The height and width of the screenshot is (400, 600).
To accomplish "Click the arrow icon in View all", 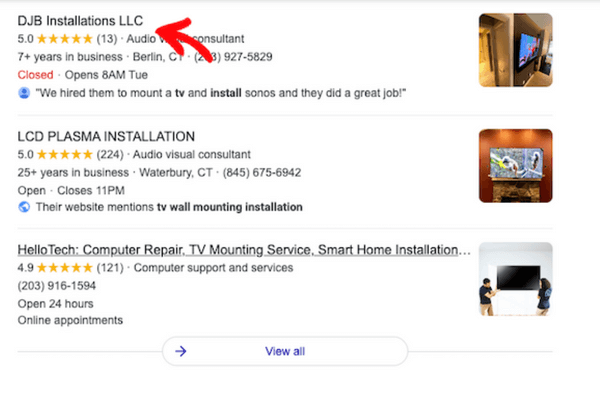I will coord(181,351).
